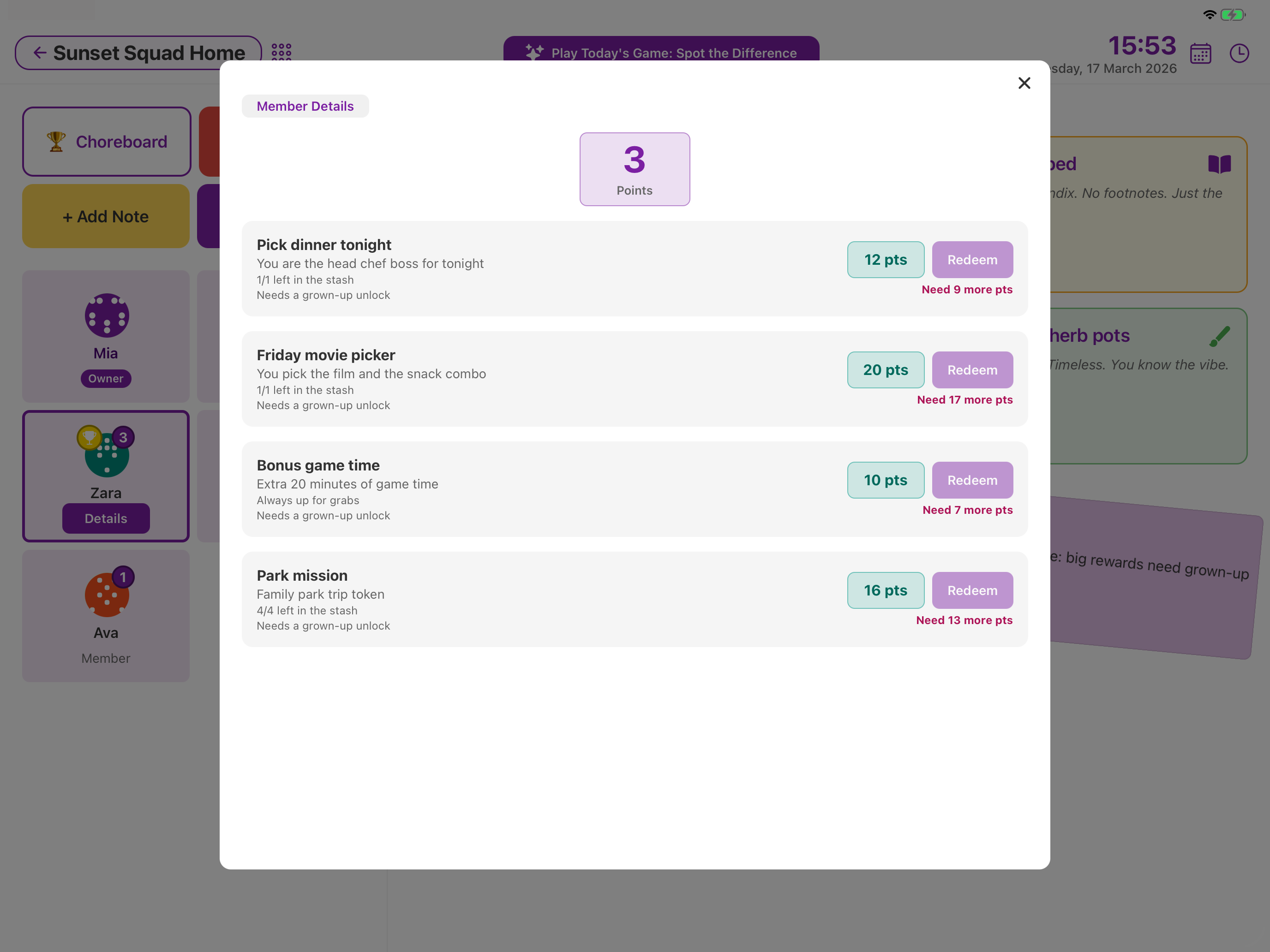Screen dimensions: 1270x952
Task: Click the 3 Points counter card
Action: pyautogui.click(x=635, y=169)
